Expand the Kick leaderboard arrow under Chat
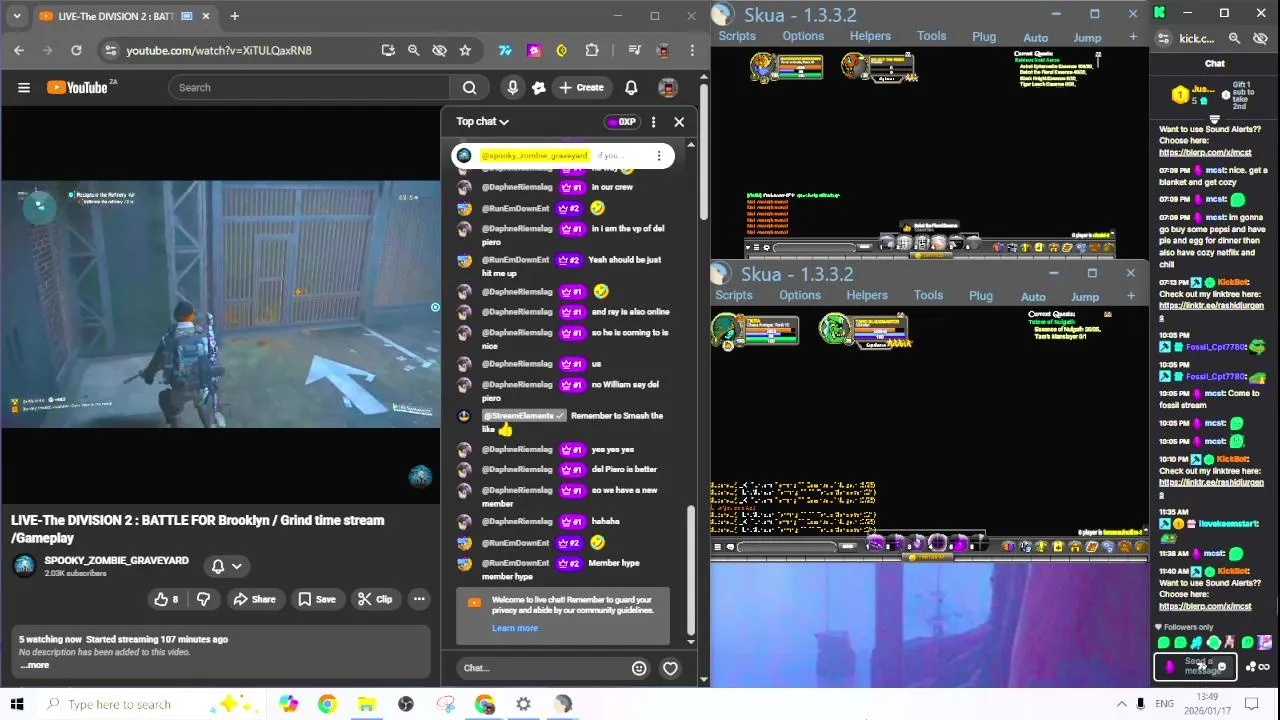Image resolution: width=1280 pixels, height=720 pixels. click(x=1214, y=119)
